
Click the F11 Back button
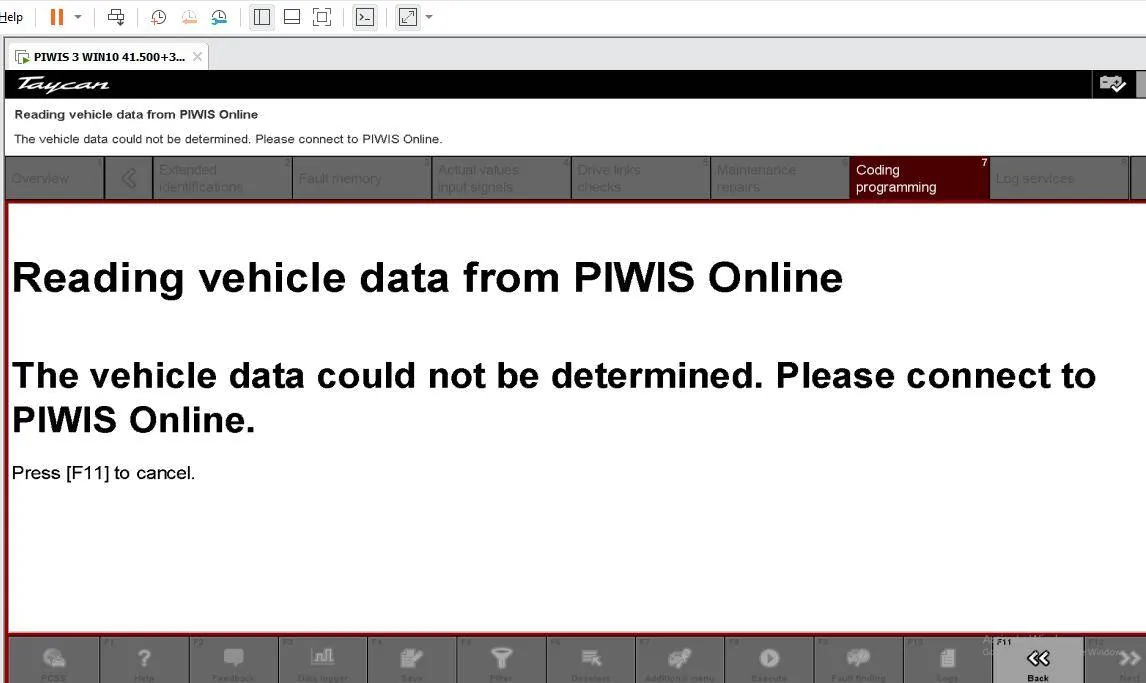click(x=1038, y=660)
